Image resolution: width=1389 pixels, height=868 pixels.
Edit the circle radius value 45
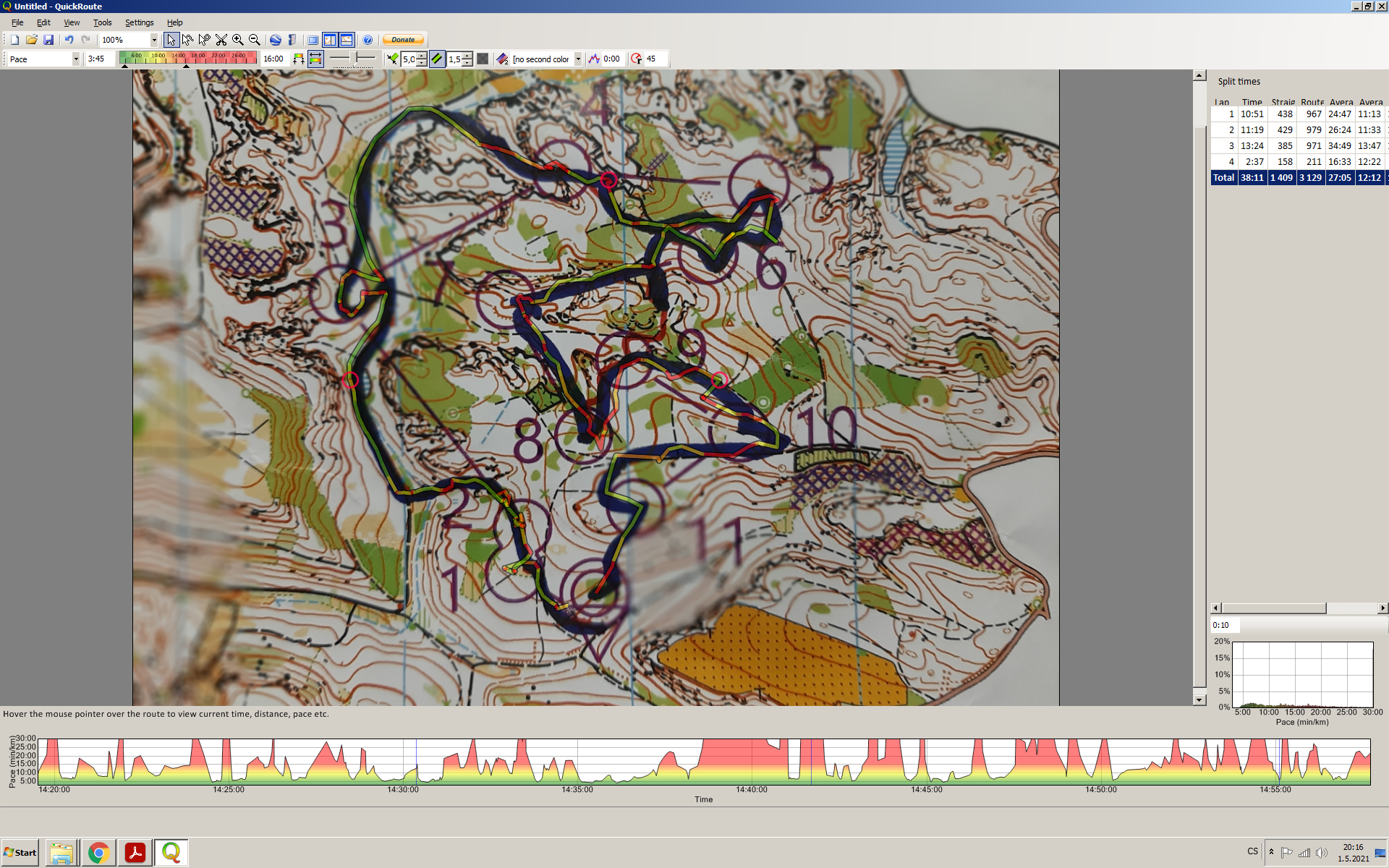pos(655,59)
